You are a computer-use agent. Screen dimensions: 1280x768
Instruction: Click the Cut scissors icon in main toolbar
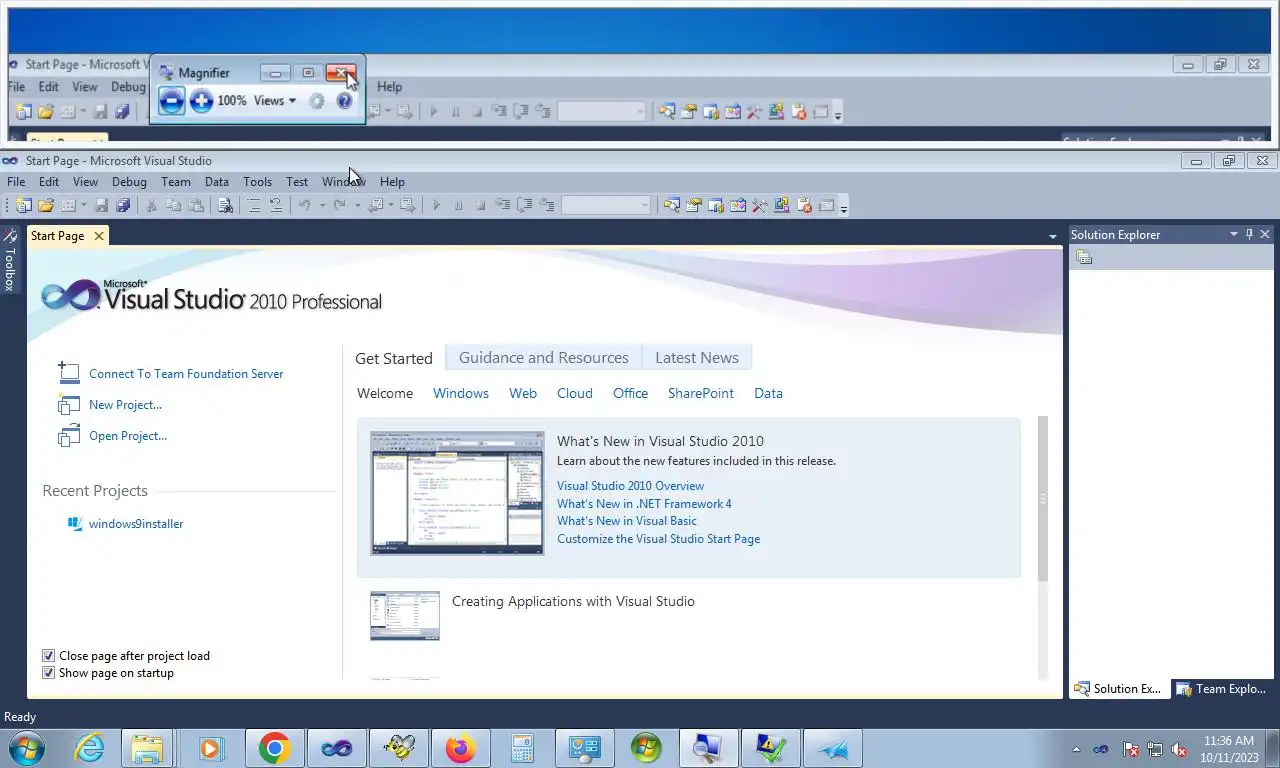coord(151,205)
